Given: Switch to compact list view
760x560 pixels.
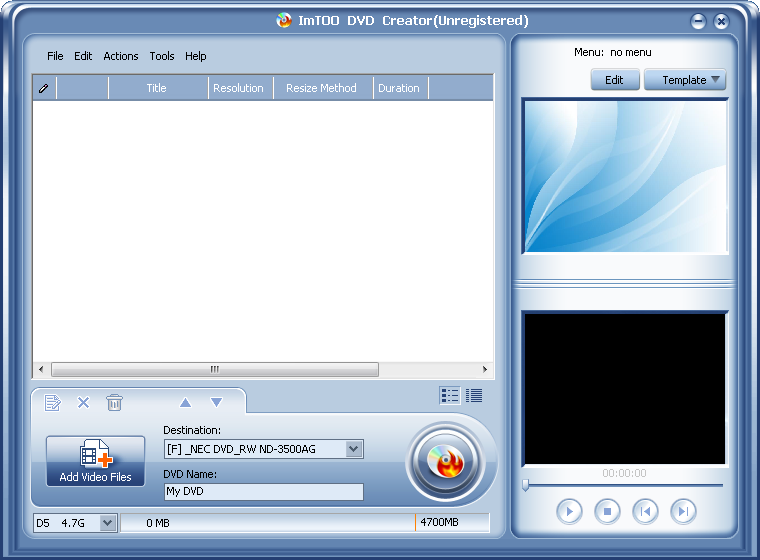Looking at the screenshot, I should pyautogui.click(x=474, y=396).
